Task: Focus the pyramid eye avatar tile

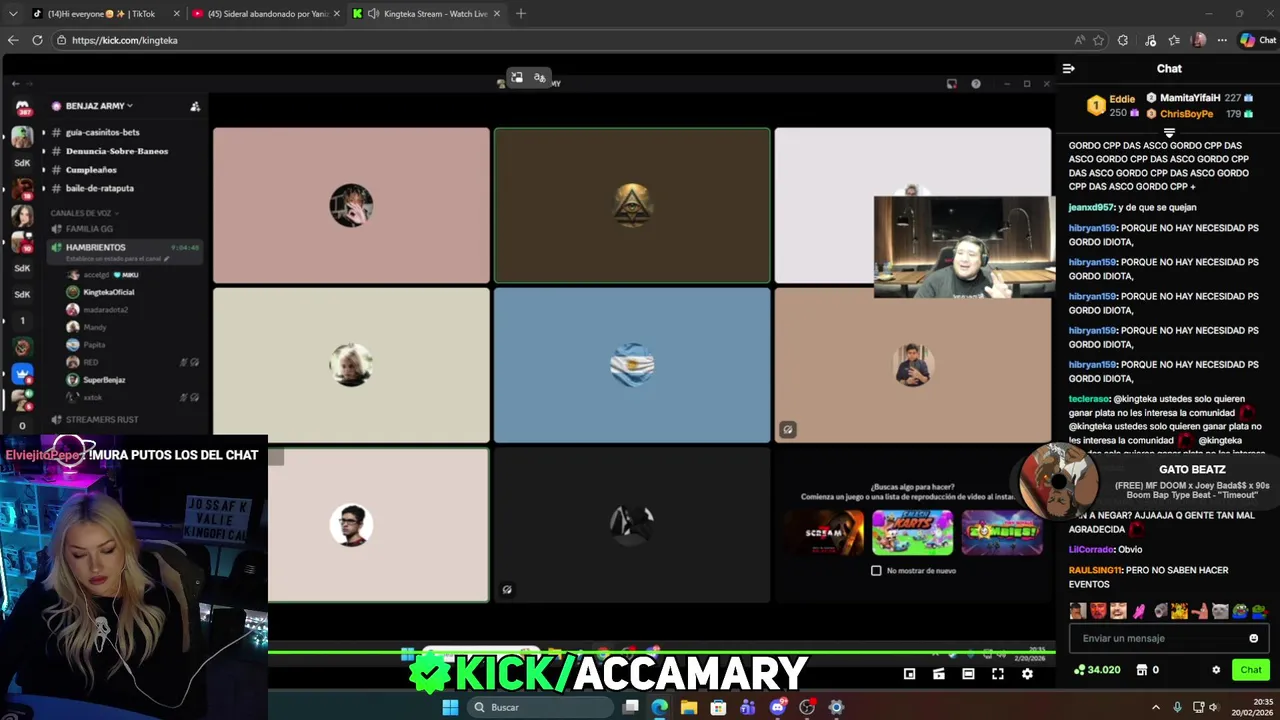Action: (632, 205)
